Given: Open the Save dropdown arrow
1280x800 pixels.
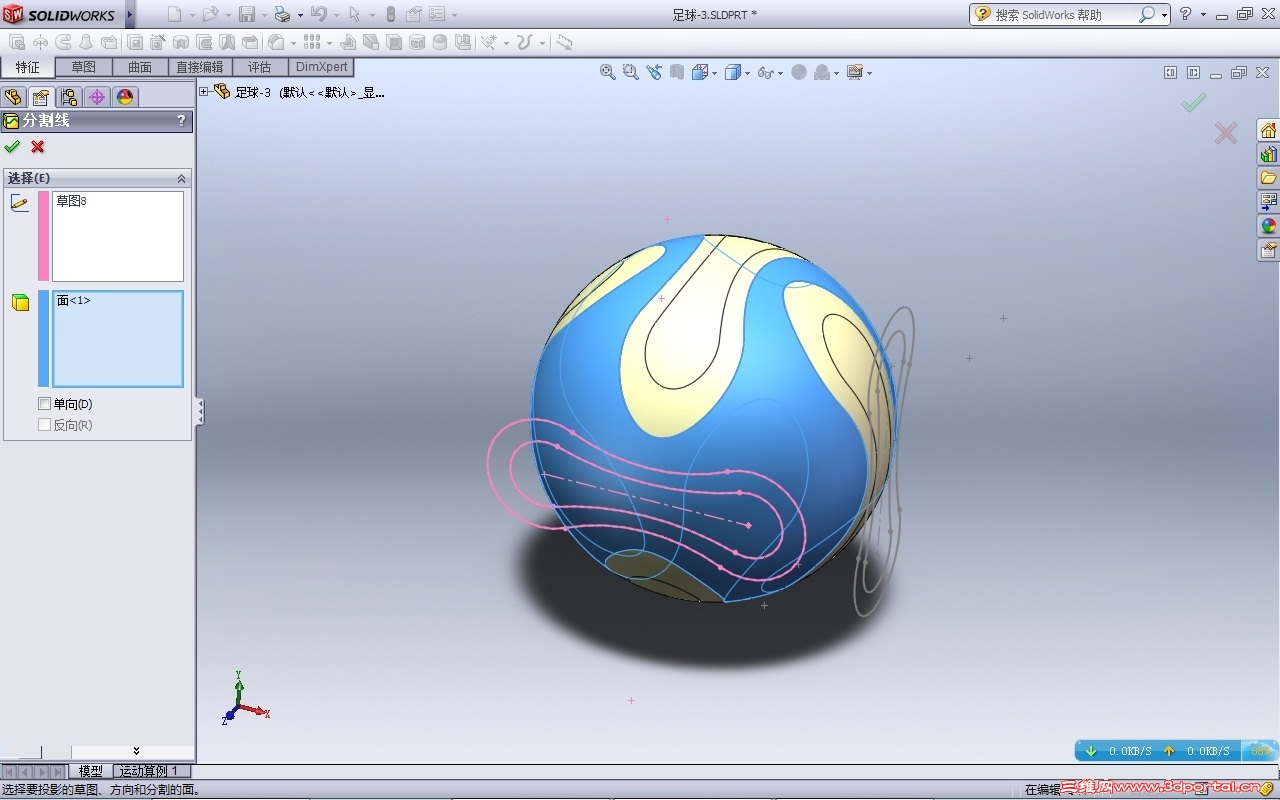Looking at the screenshot, I should 263,15.
